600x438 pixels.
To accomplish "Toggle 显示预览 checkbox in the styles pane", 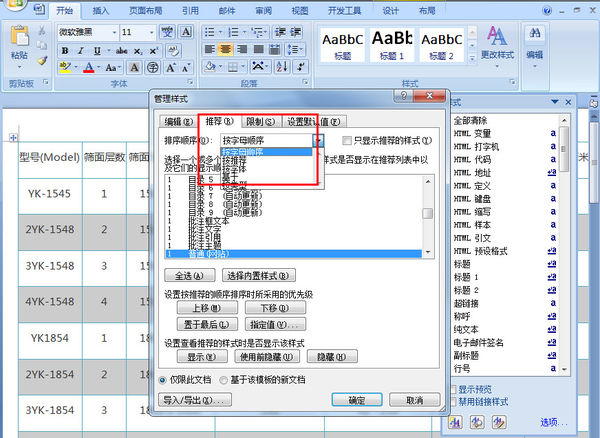I will coord(454,389).
